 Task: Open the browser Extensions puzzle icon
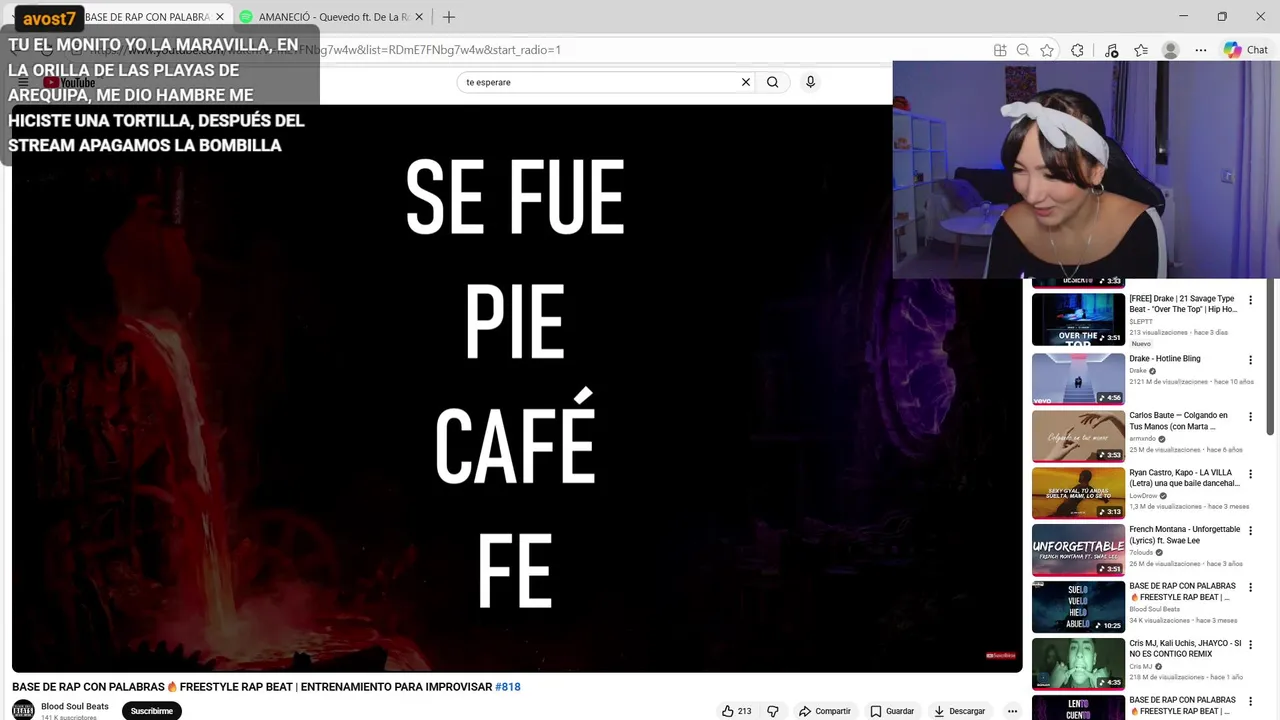pos(1077,50)
